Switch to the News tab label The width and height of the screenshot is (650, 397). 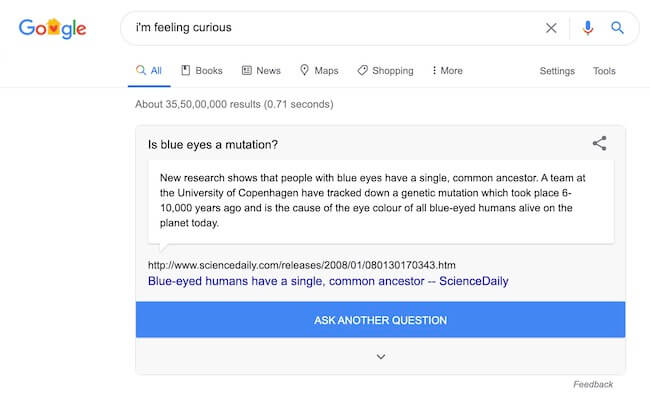point(268,70)
